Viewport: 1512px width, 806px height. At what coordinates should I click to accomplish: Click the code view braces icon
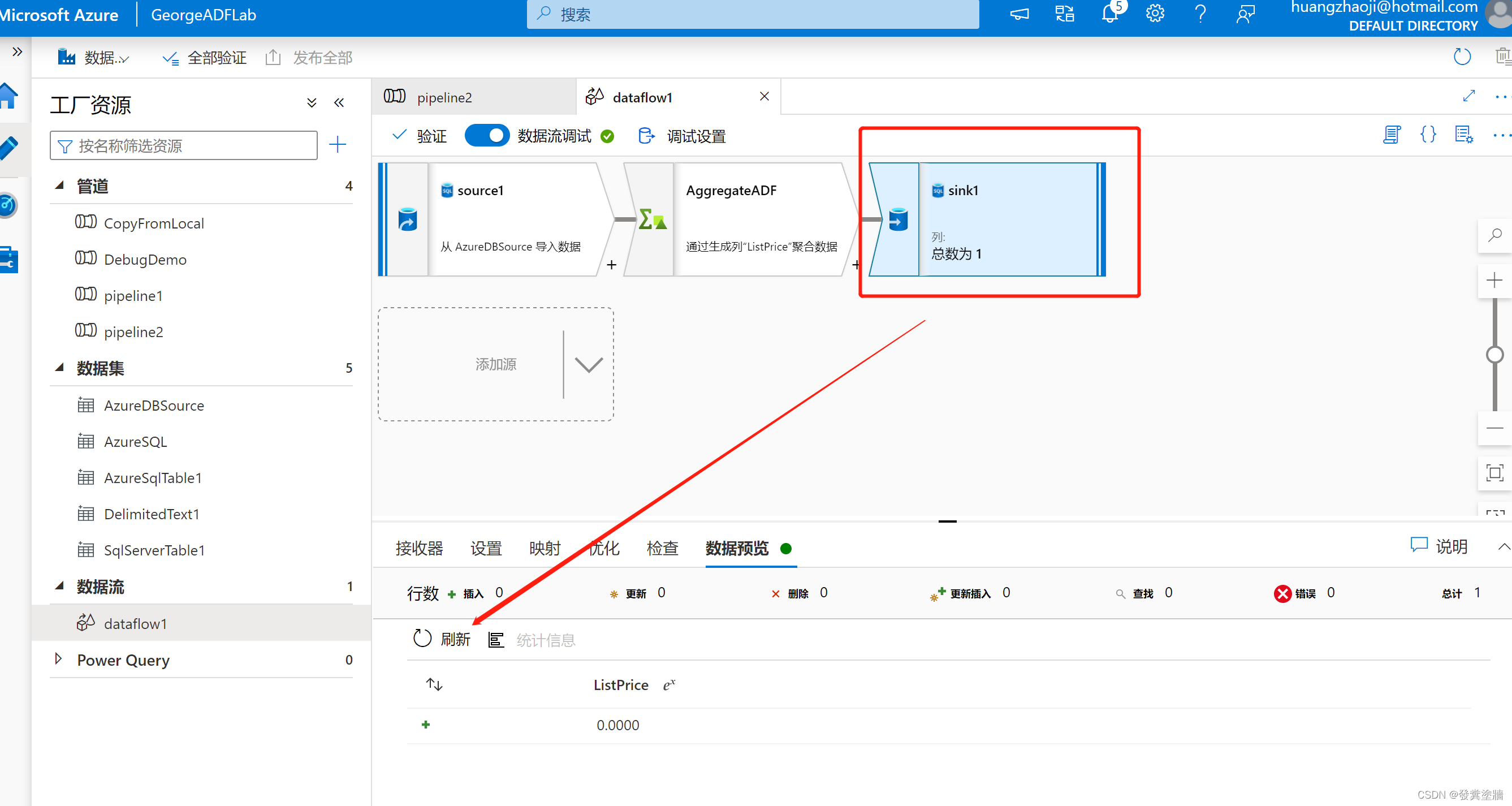point(1428,135)
